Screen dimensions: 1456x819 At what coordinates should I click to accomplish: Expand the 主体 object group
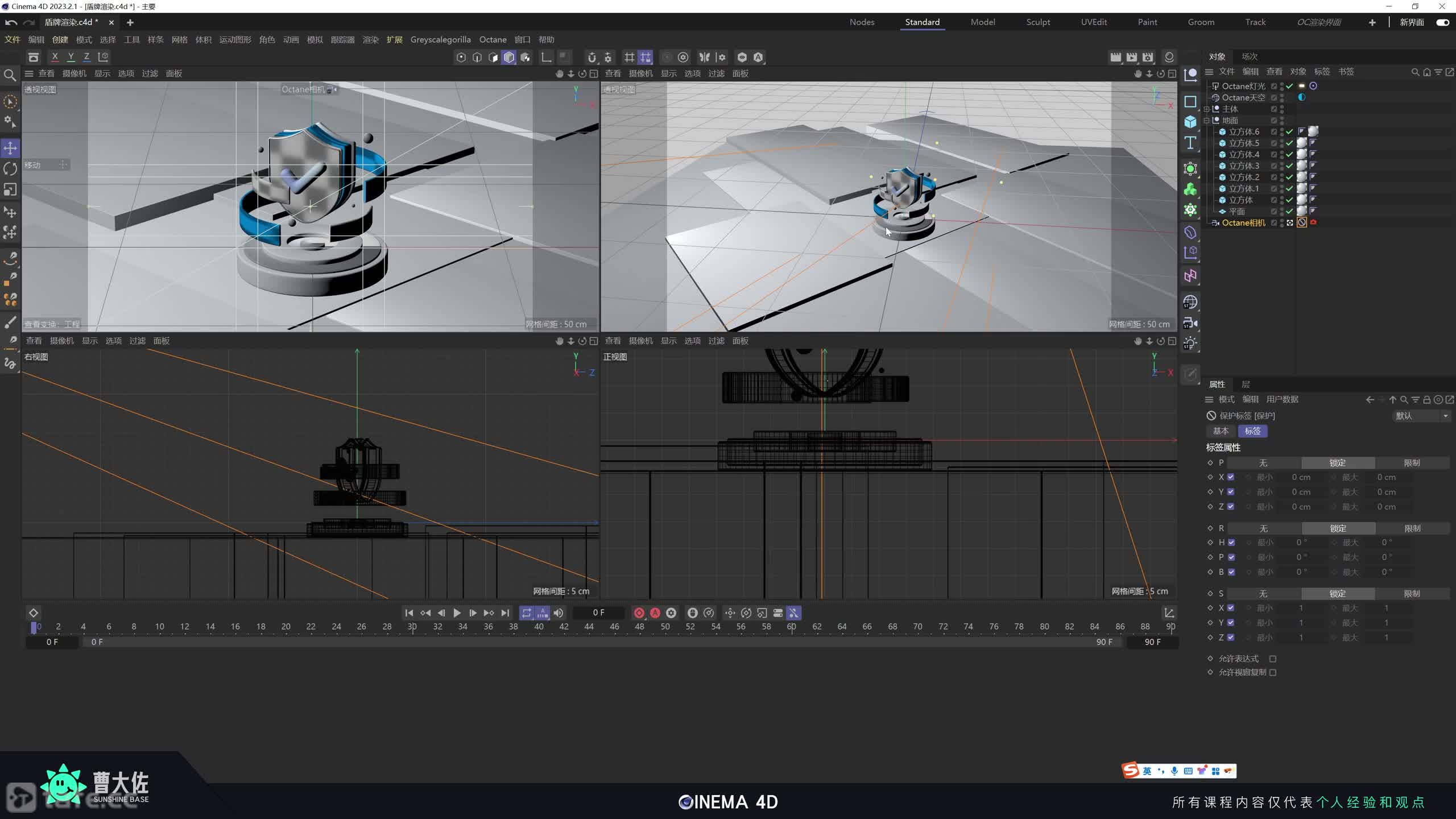[x=1207, y=109]
